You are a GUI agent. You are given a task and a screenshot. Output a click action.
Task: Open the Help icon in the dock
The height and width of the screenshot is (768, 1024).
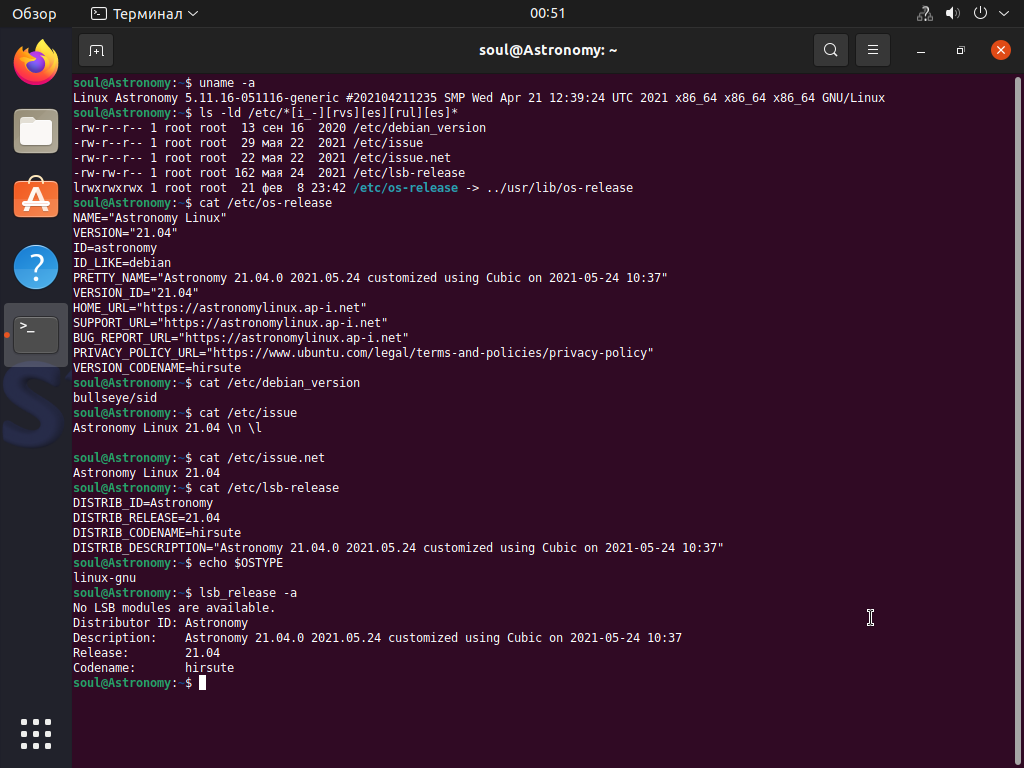pyautogui.click(x=36, y=266)
